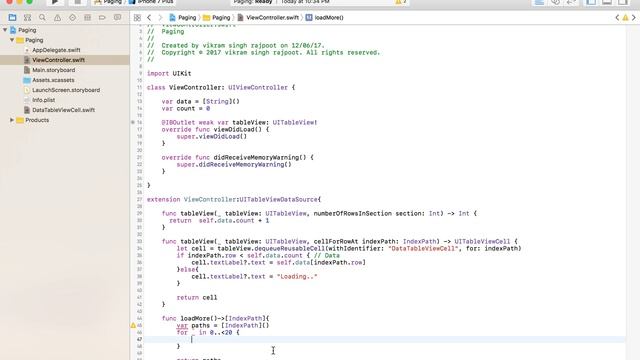Open Assets.xcassets catalog

[x=53, y=80]
